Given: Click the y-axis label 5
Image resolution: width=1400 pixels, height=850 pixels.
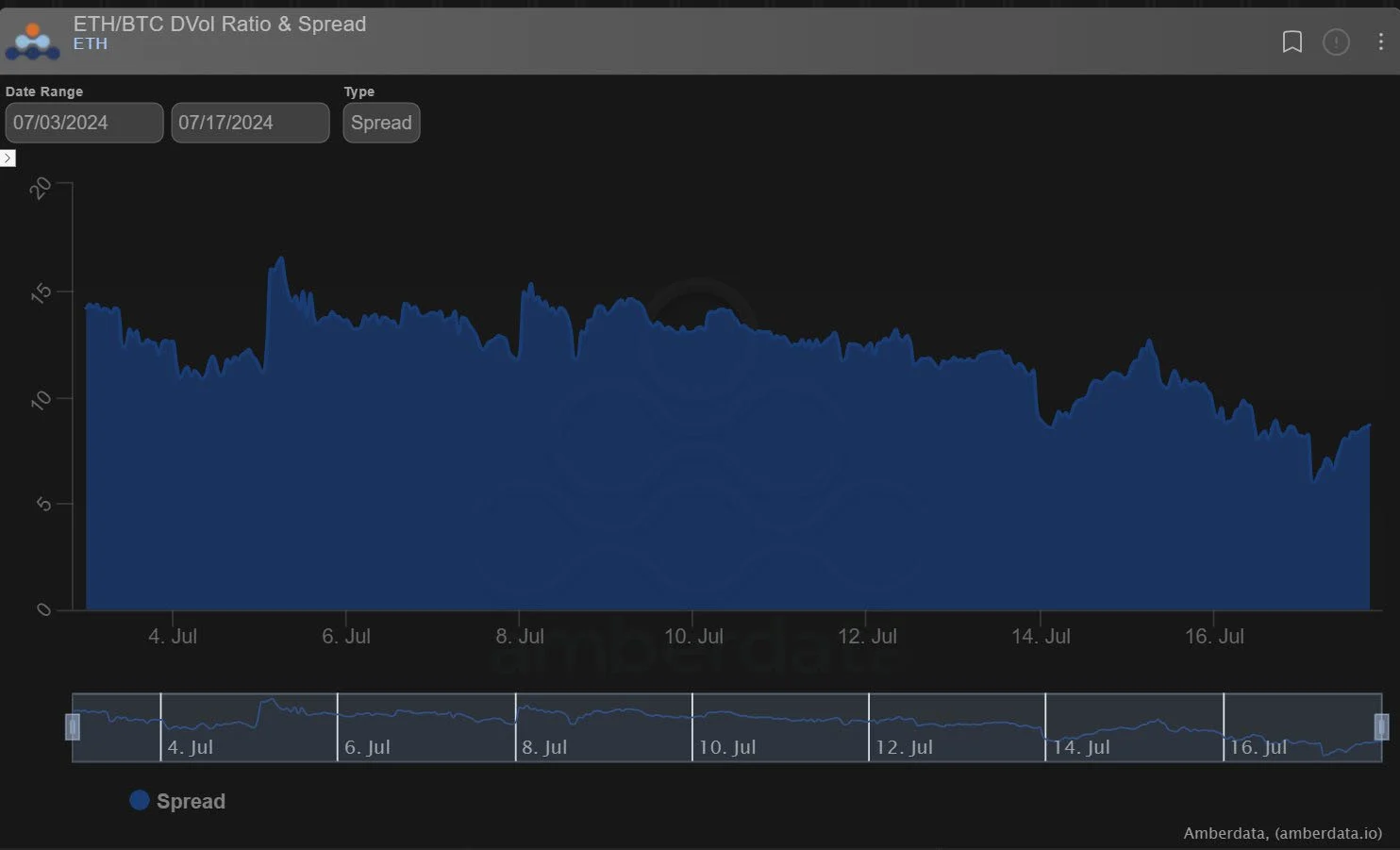Looking at the screenshot, I should coord(43,505).
